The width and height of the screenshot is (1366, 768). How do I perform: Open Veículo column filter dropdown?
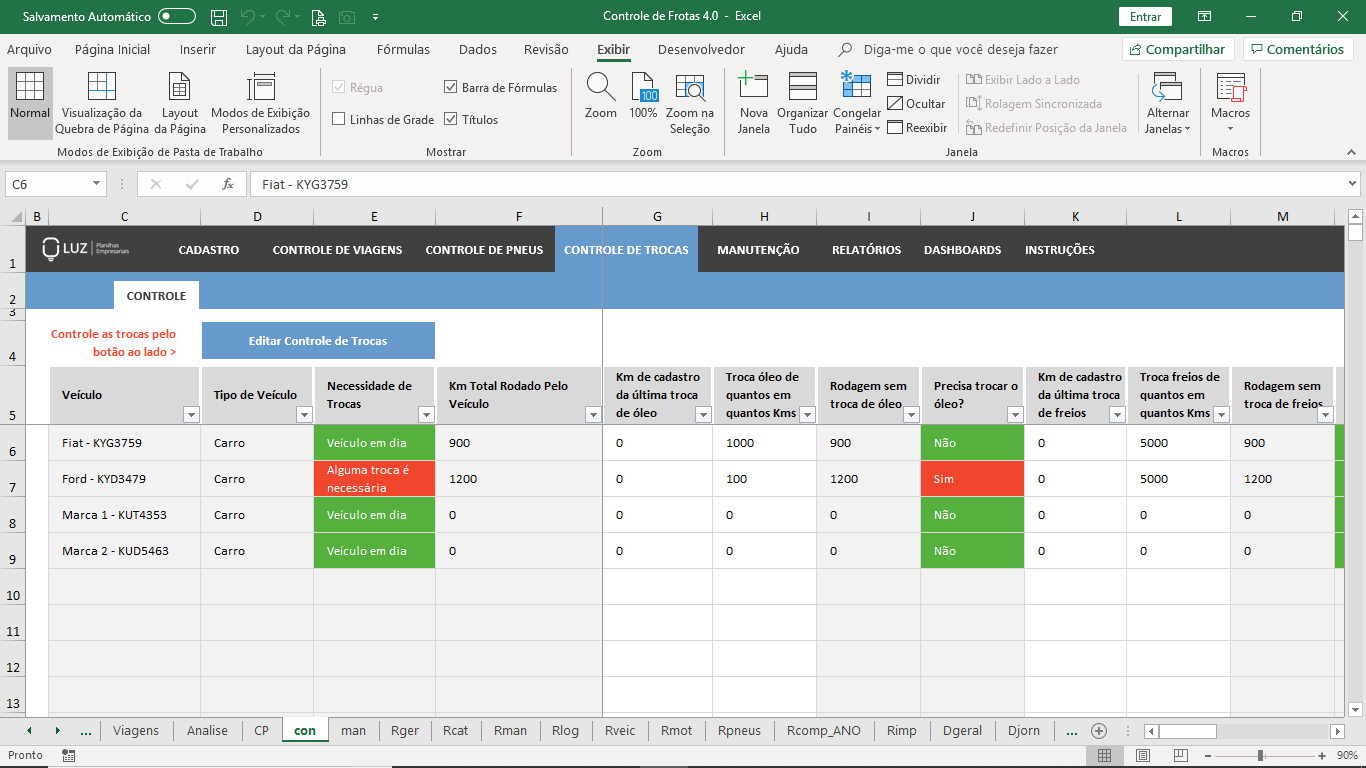191,415
